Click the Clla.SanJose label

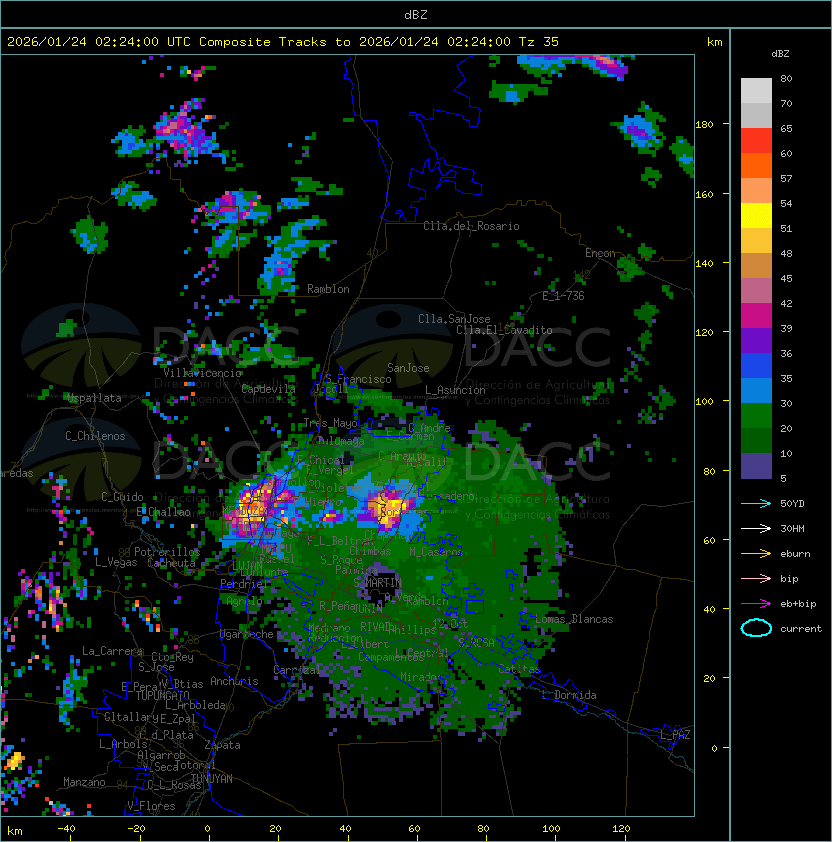click(454, 319)
